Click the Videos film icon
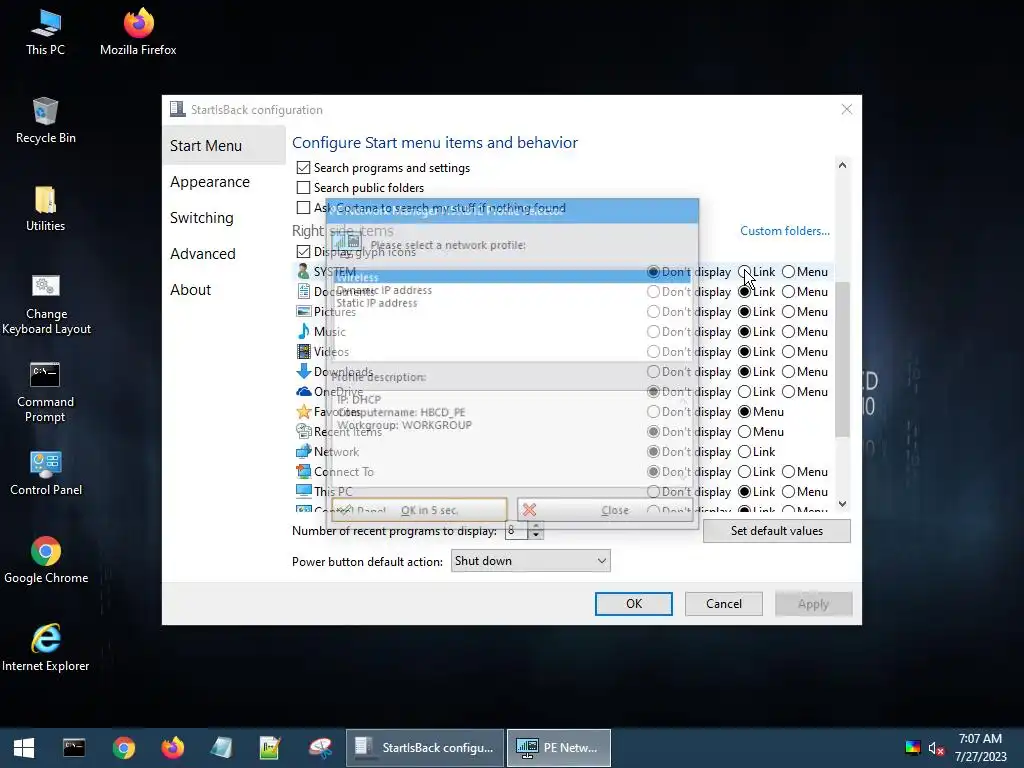Screen dimensions: 1024x768 coord(304,351)
